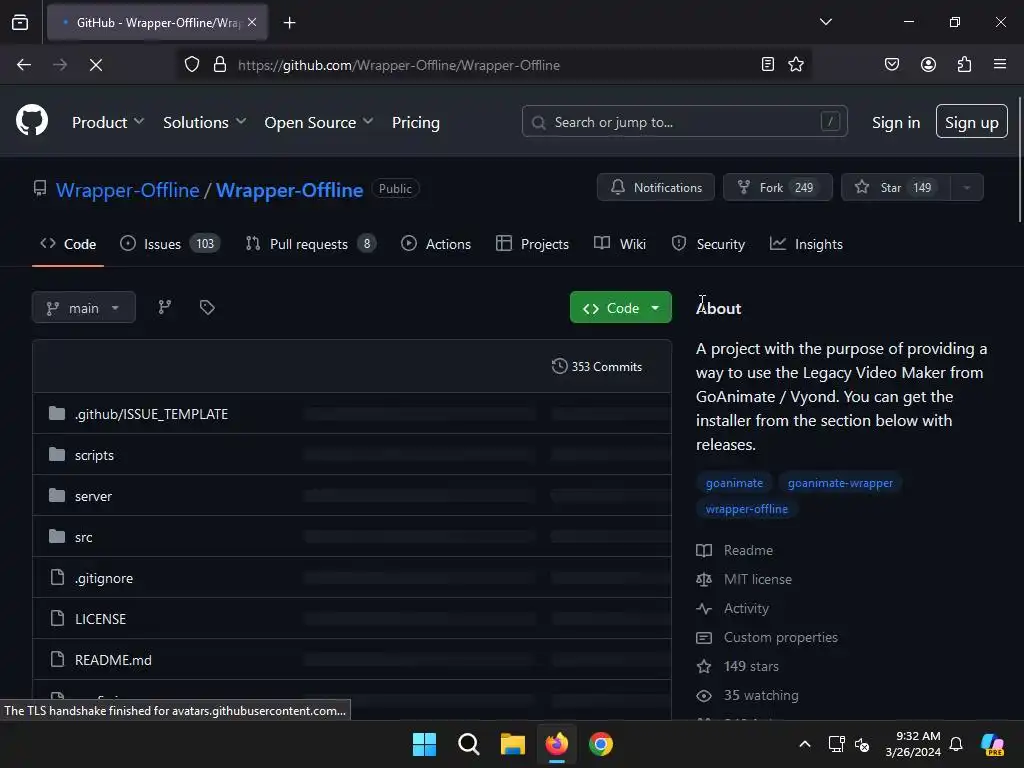Click the Notifications button
1024x768 pixels.
656,187
